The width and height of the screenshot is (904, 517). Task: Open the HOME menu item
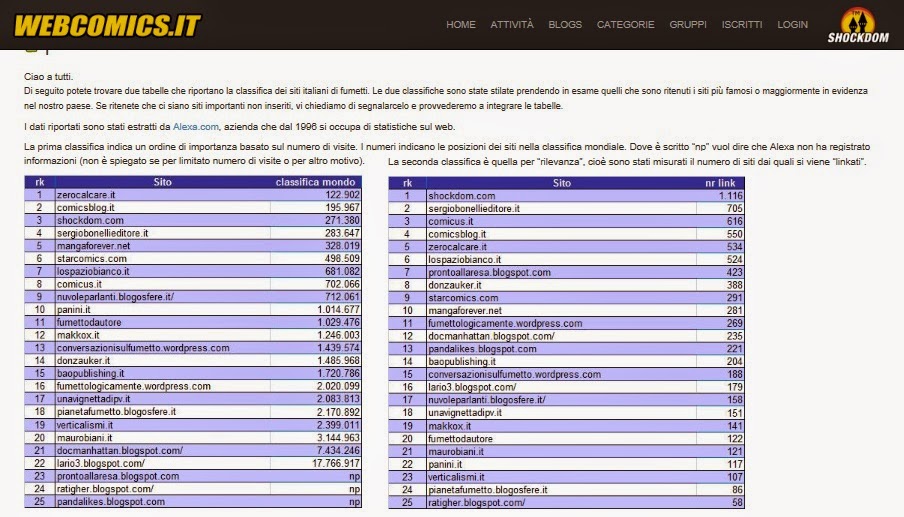point(461,25)
